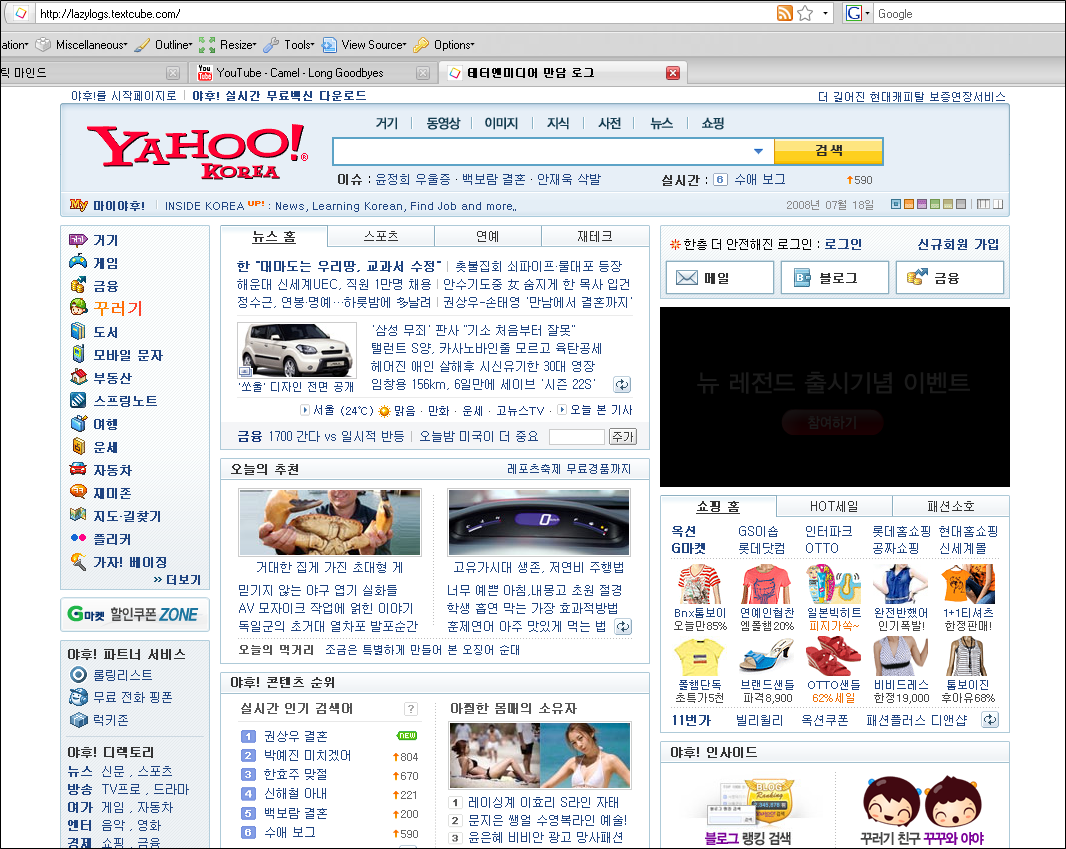This screenshot has width=1066, height=849.
Task: Click the yellow 검색 search button
Action: (829, 151)
